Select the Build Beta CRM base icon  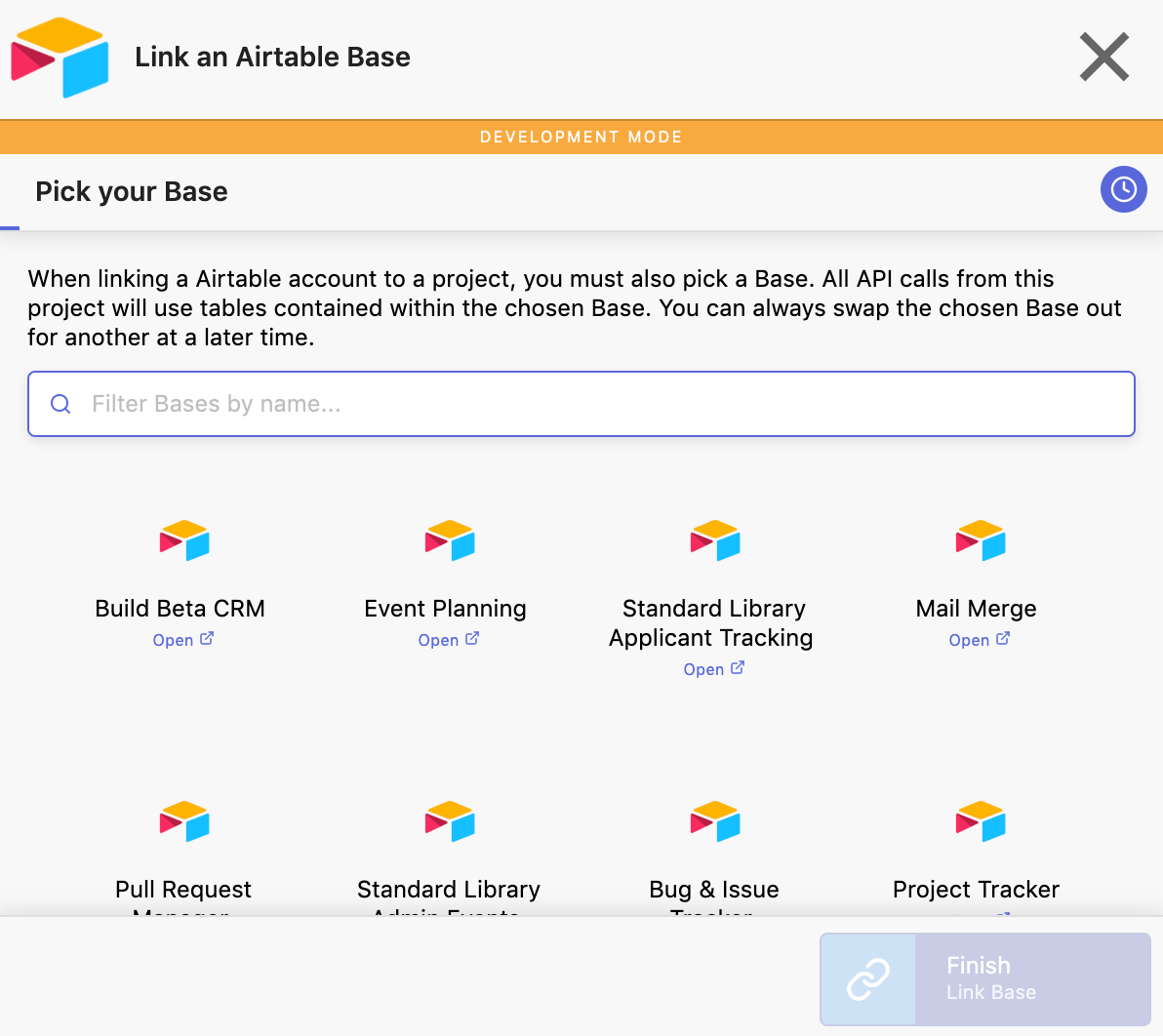pos(184,539)
